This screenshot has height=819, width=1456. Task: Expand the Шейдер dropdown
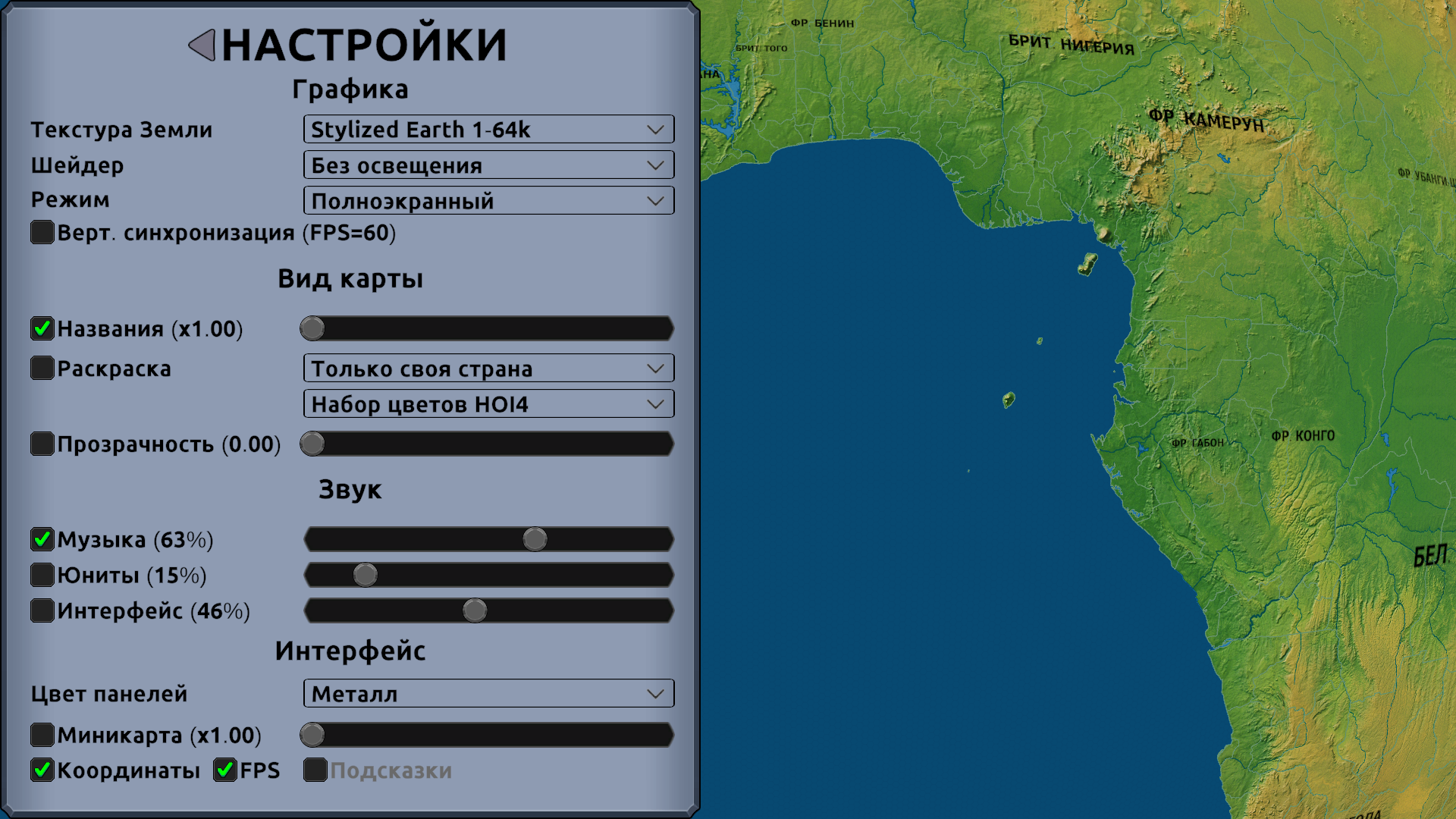tap(488, 165)
